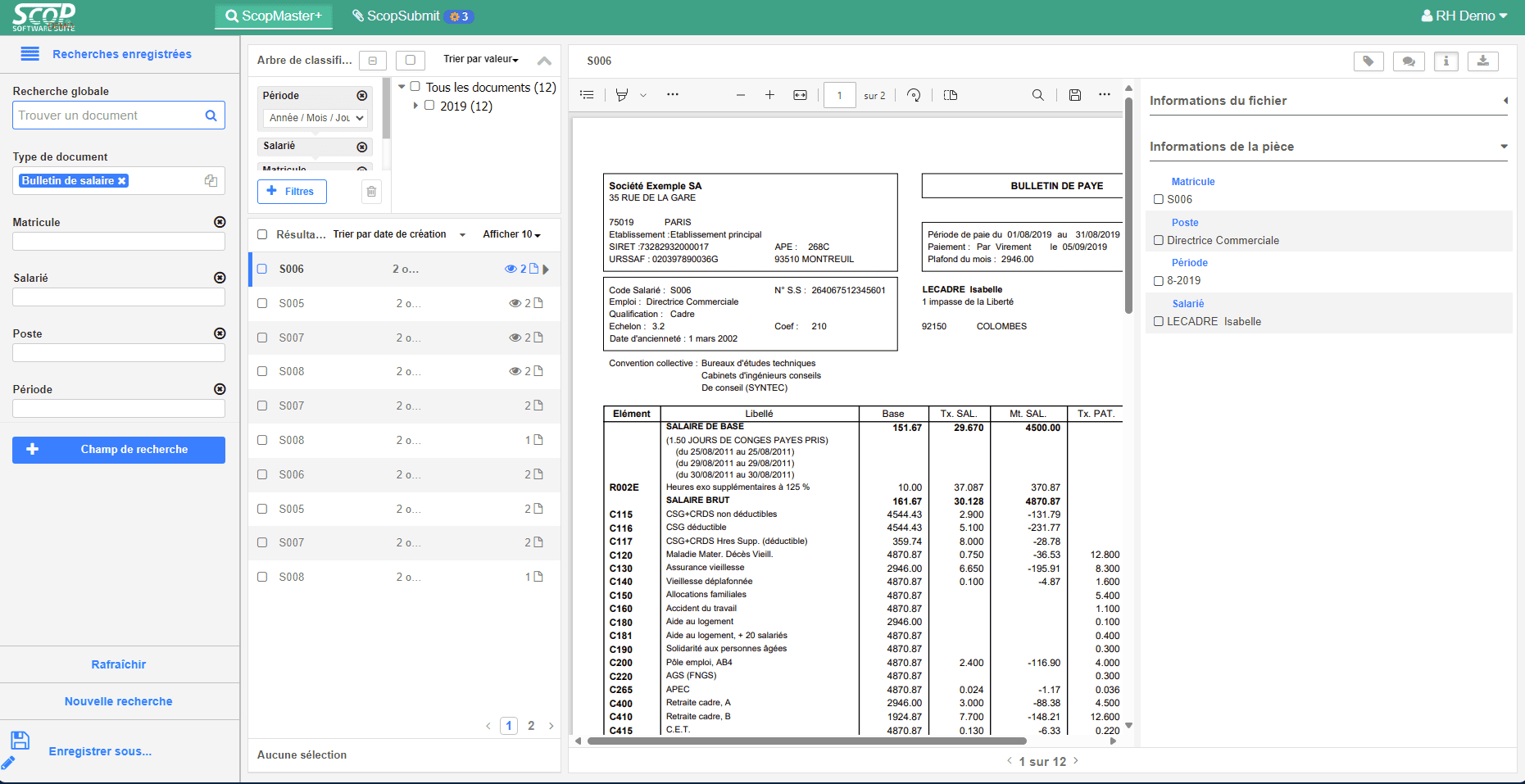The width and height of the screenshot is (1525, 784).
Task: Click the copy icon in Type de document field
Action: click(211, 181)
